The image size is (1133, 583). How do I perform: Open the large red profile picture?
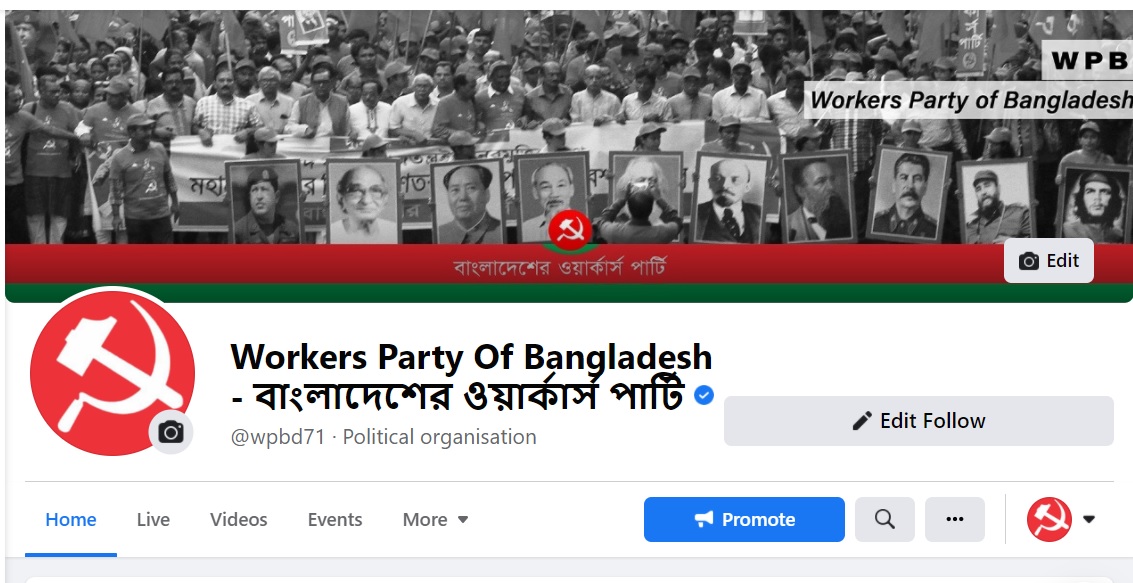click(x=112, y=373)
